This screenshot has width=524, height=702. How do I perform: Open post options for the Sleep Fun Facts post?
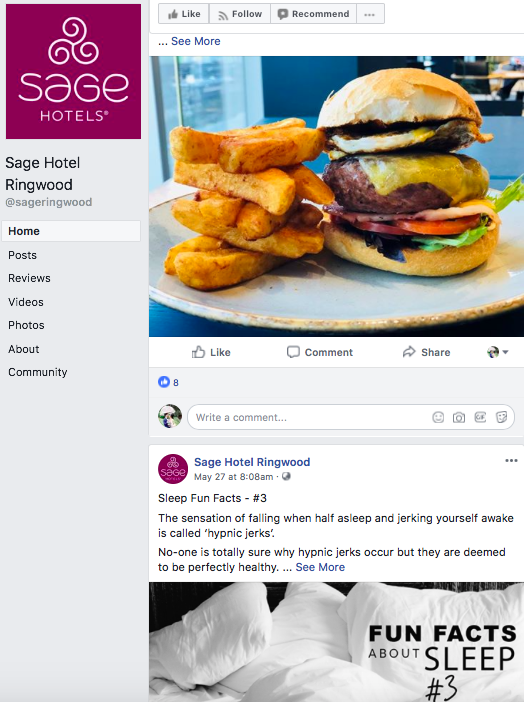pyautogui.click(x=511, y=461)
